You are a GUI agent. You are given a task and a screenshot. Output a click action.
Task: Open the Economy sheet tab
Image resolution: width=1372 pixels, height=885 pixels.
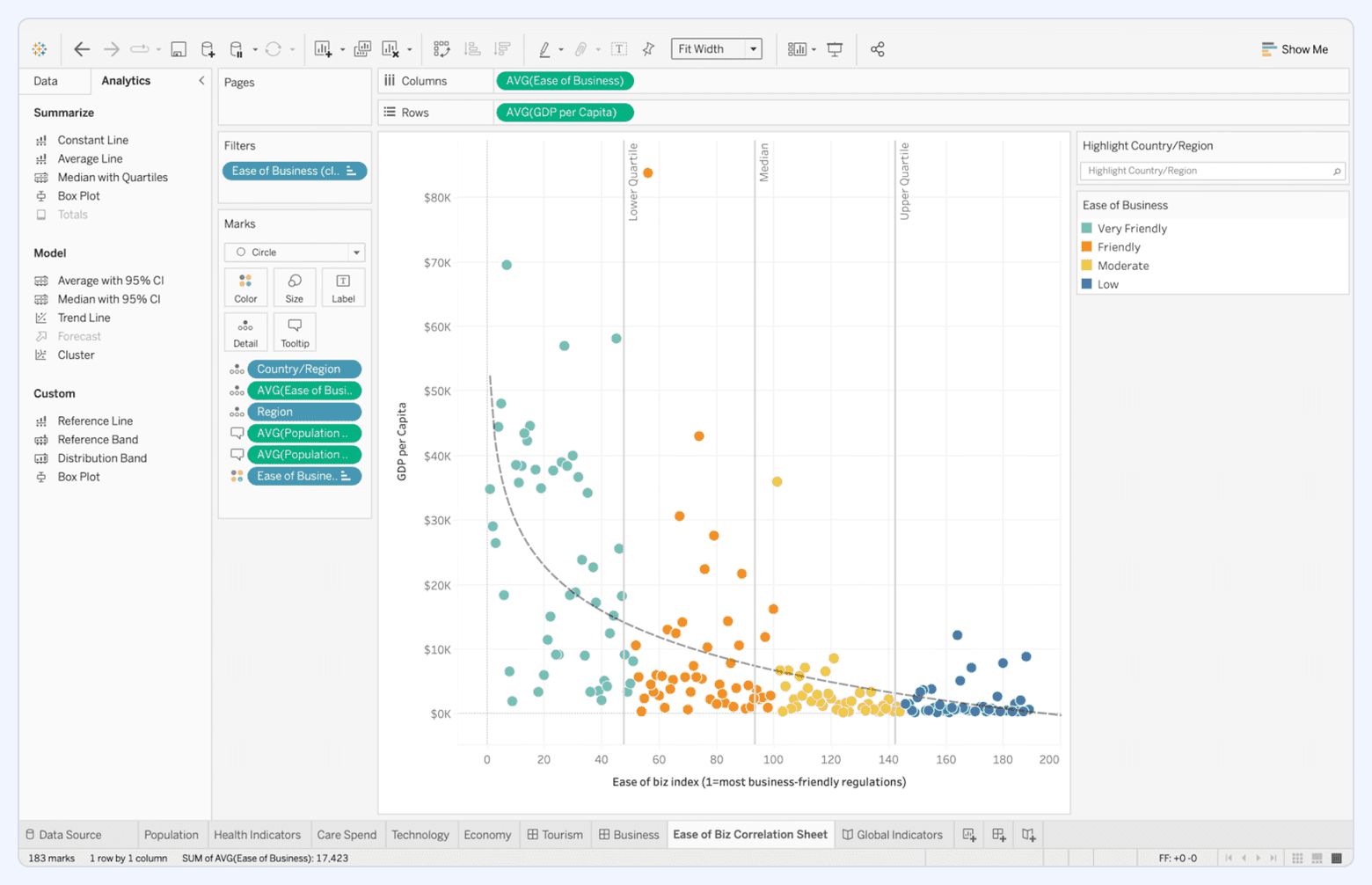487,834
